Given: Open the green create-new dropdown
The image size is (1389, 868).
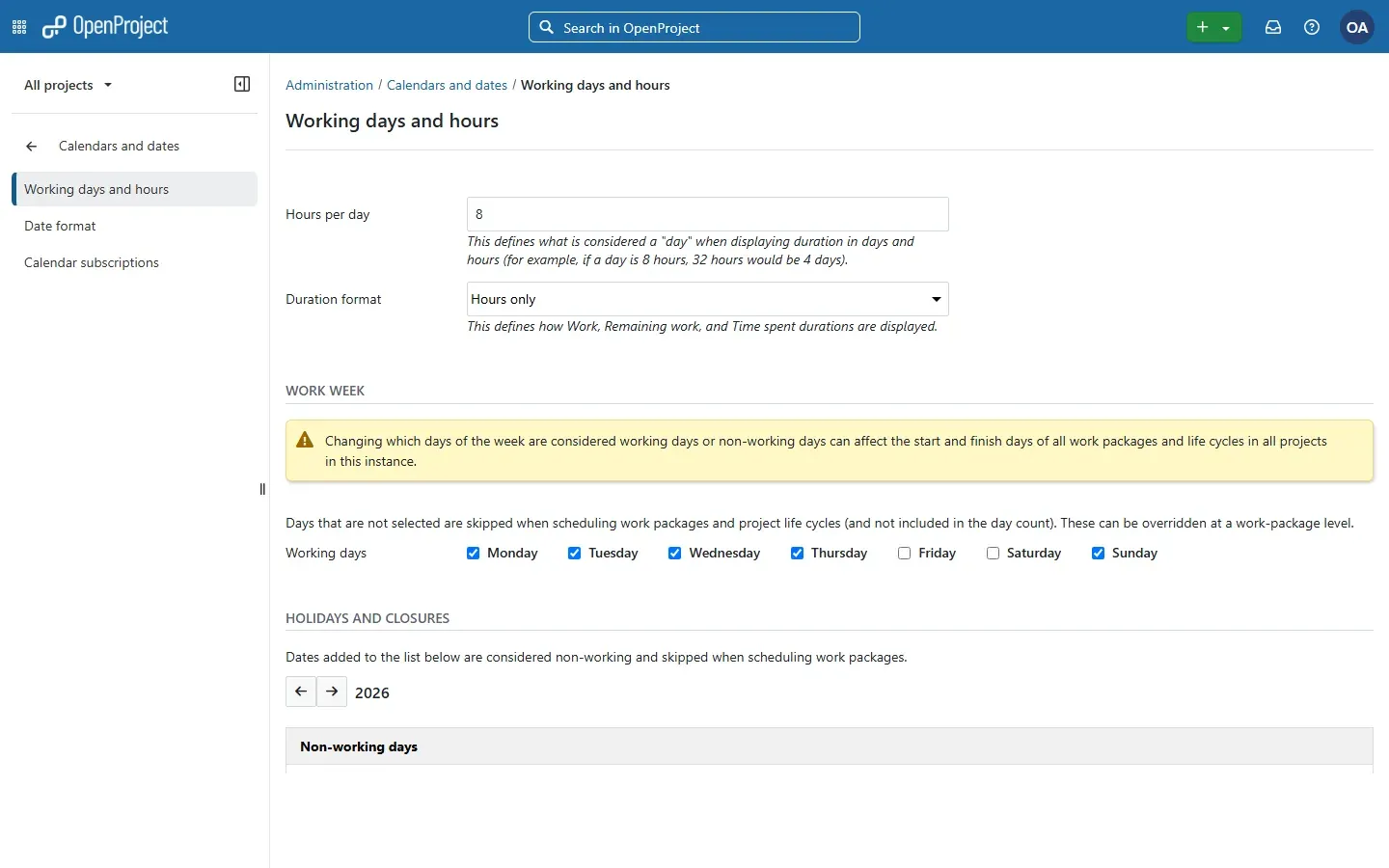Looking at the screenshot, I should 1213,27.
